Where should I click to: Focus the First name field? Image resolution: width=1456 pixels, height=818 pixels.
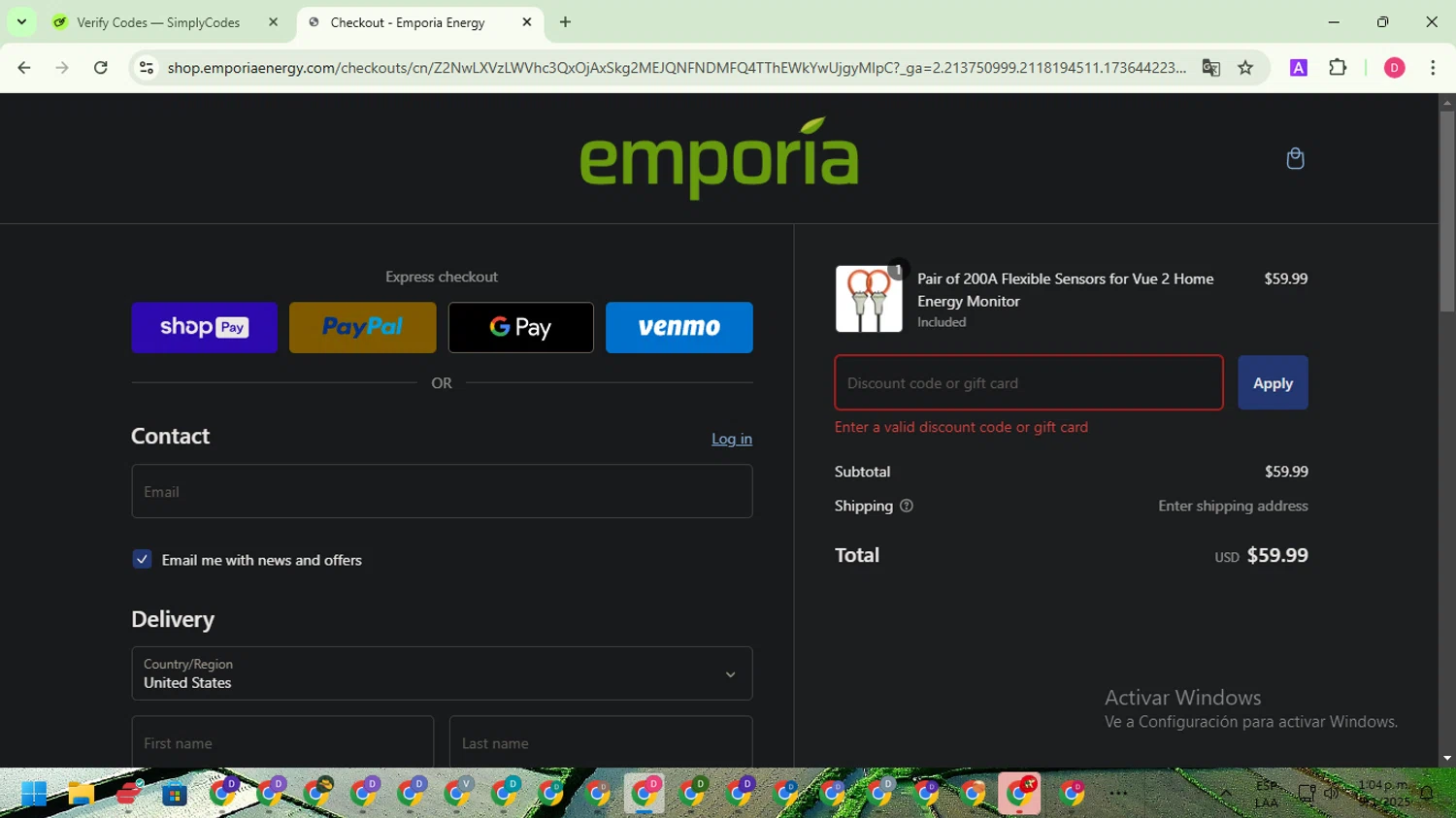tap(282, 742)
